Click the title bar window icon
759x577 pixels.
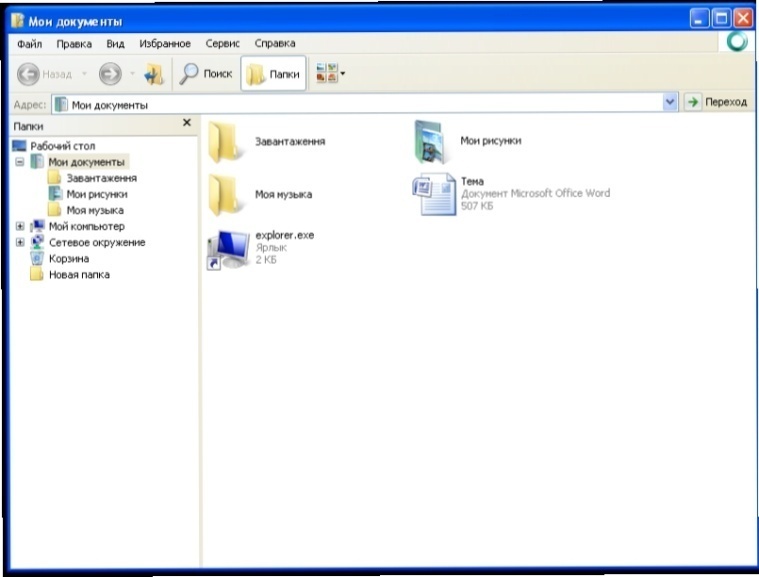(17, 21)
